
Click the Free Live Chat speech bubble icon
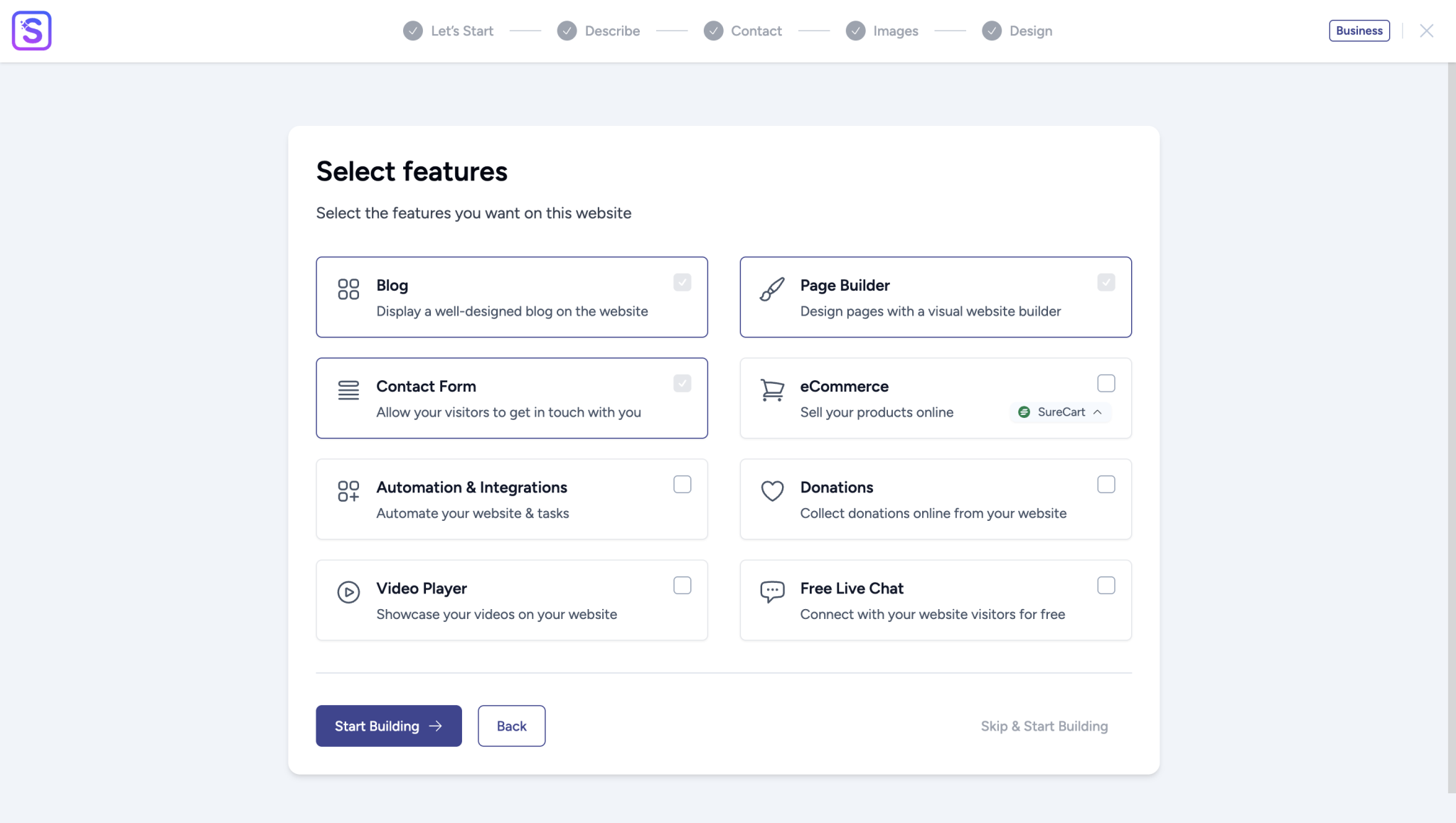772,591
